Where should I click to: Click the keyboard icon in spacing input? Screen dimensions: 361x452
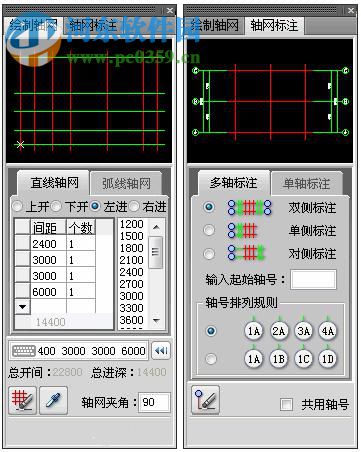click(23, 351)
